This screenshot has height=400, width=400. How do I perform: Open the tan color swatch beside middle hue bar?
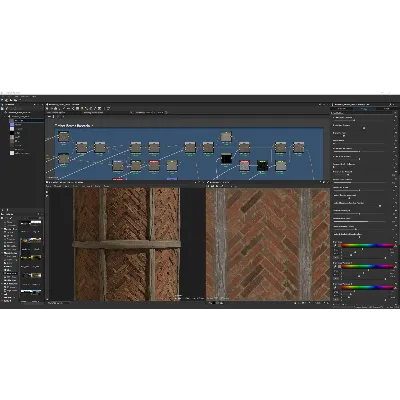[x=339, y=266]
